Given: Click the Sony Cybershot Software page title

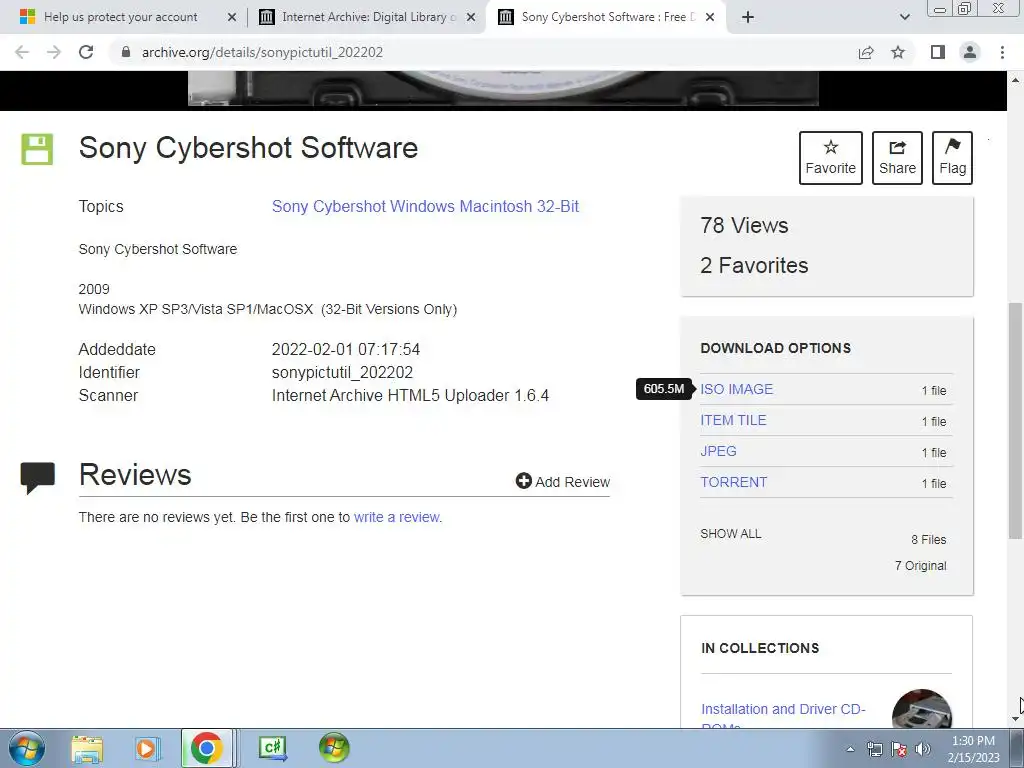Looking at the screenshot, I should click(248, 148).
